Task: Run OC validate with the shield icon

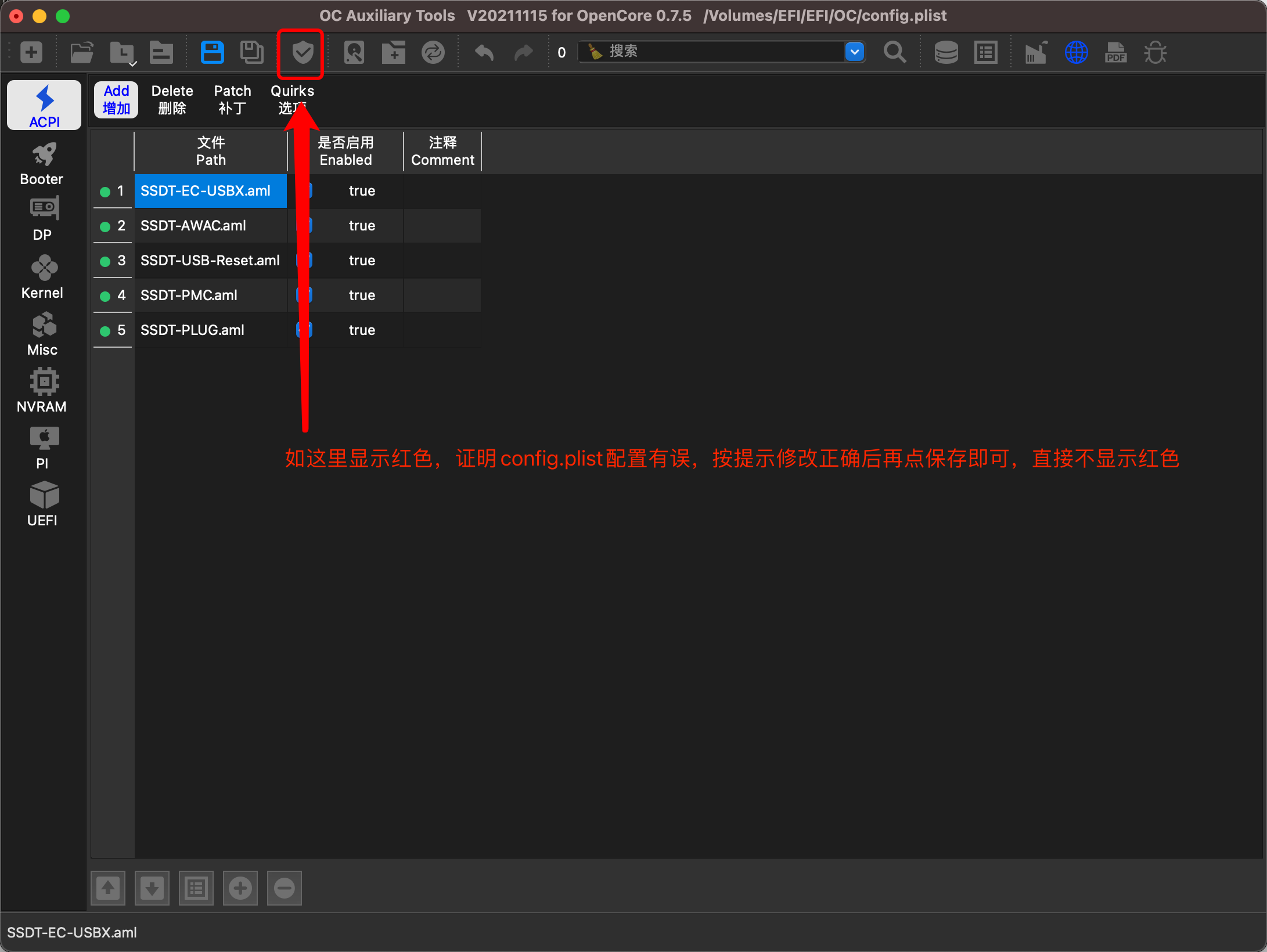Action: point(303,53)
